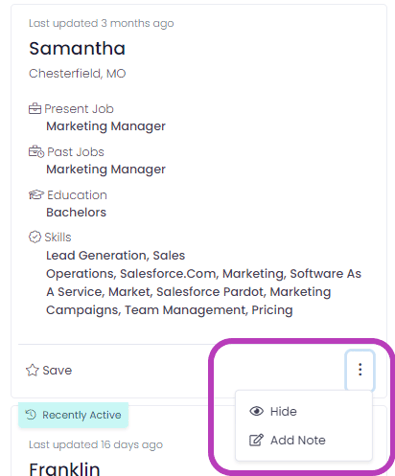Click the Skills badge checkmark icon
395x476 pixels.
(35, 237)
